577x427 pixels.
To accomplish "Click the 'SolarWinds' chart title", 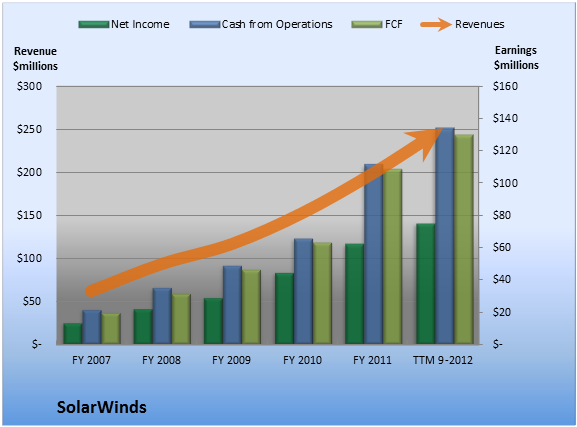I will point(102,407).
